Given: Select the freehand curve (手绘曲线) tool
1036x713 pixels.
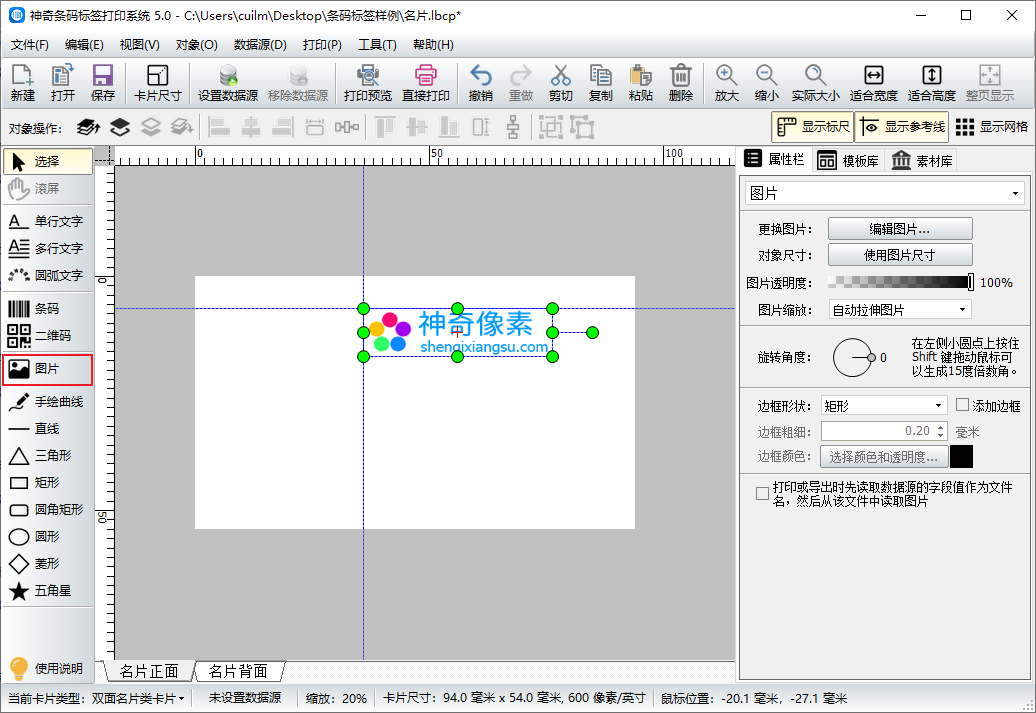Looking at the screenshot, I should point(48,402).
